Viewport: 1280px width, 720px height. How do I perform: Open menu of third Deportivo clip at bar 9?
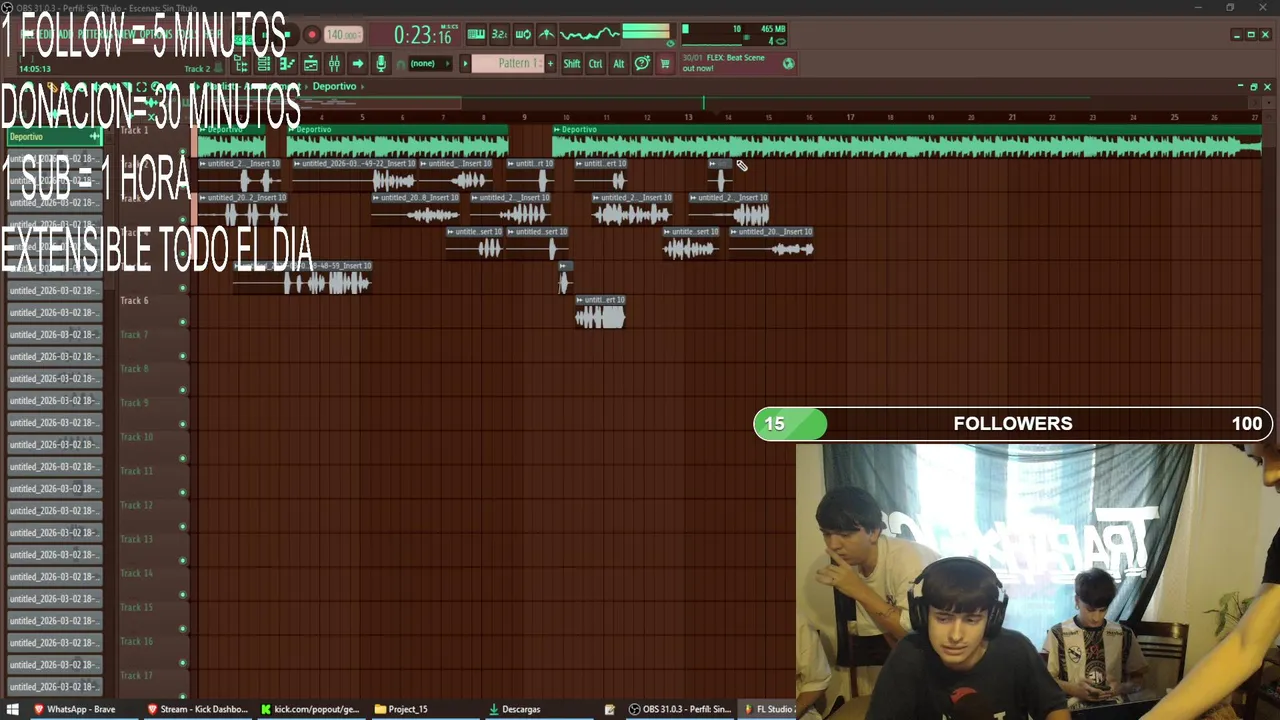(x=557, y=129)
